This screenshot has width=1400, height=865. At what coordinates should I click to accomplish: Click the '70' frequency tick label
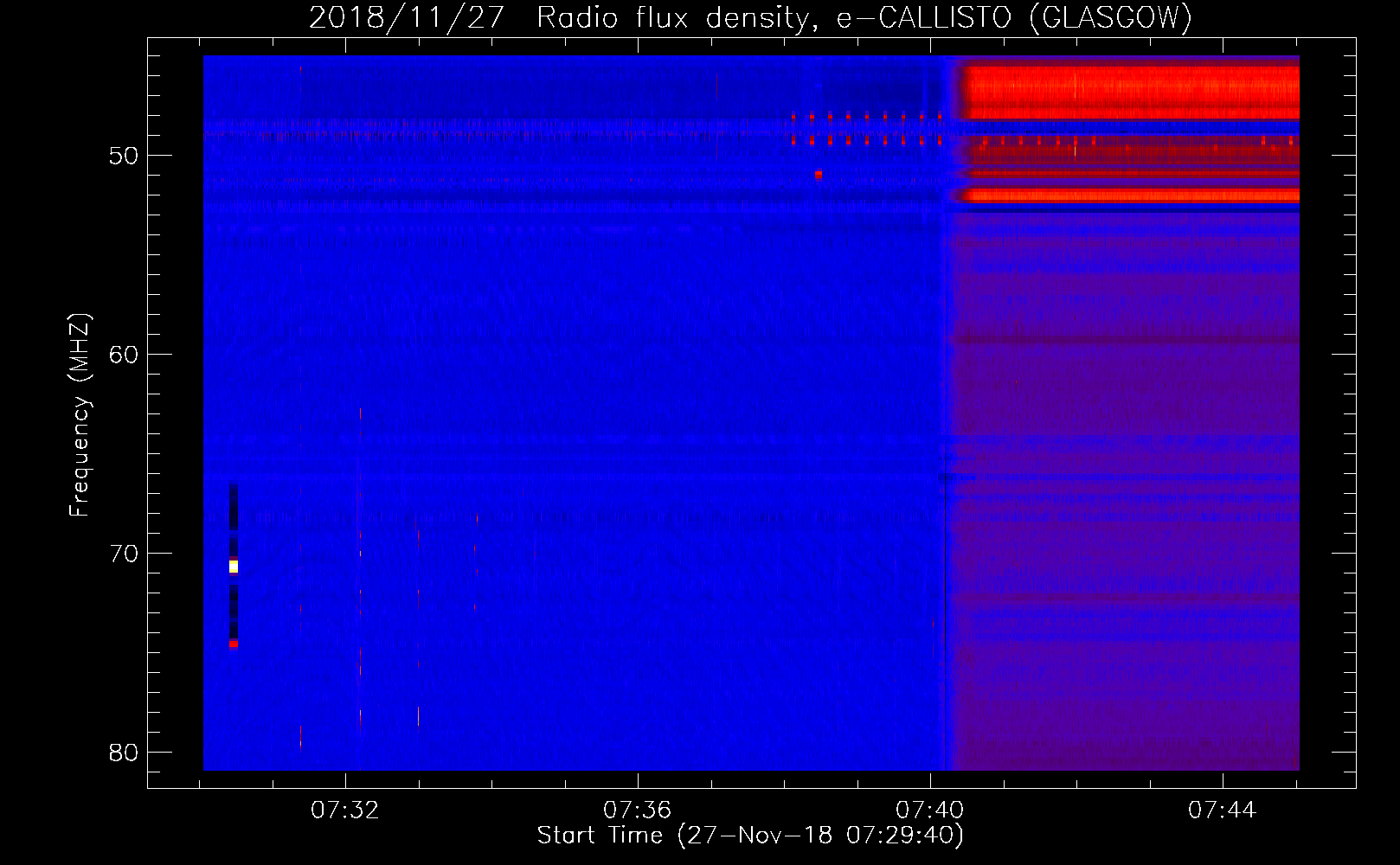(125, 554)
